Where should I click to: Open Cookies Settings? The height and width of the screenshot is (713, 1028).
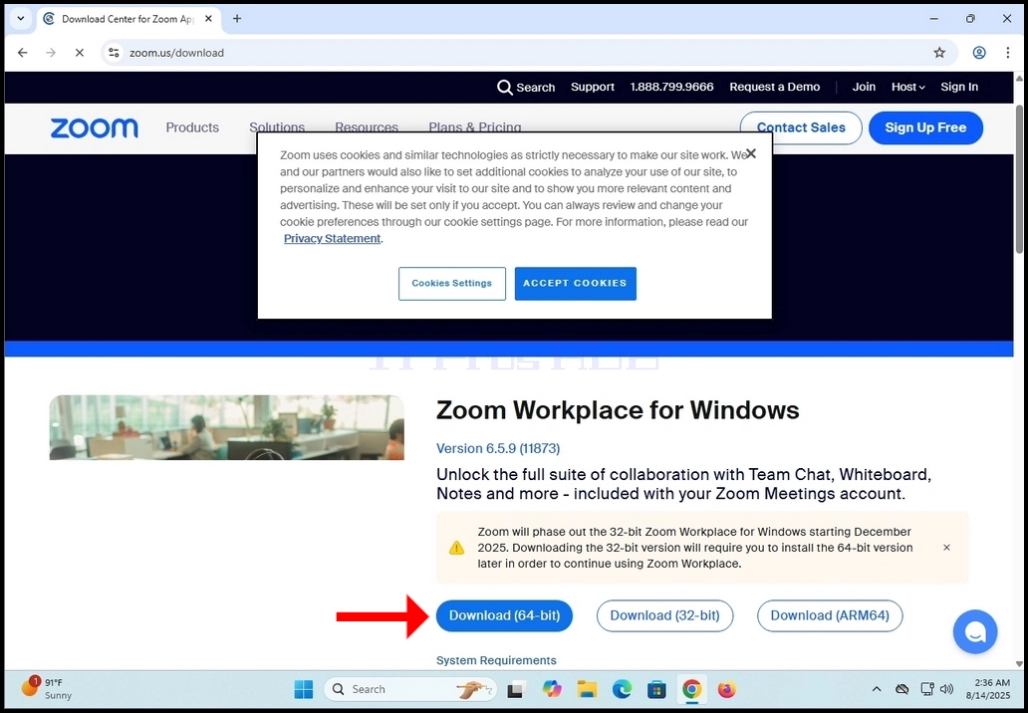pos(452,284)
